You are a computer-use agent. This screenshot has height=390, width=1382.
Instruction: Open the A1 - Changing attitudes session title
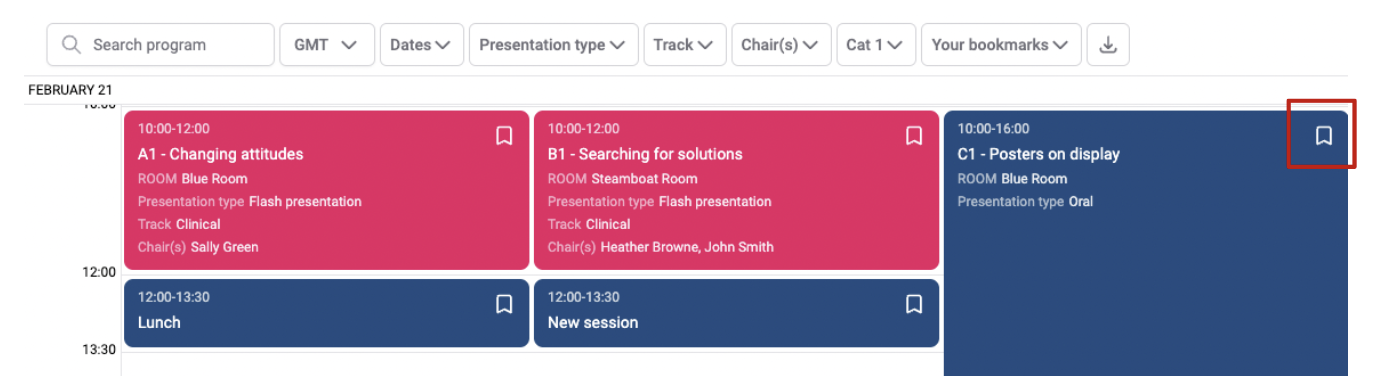pos(220,154)
